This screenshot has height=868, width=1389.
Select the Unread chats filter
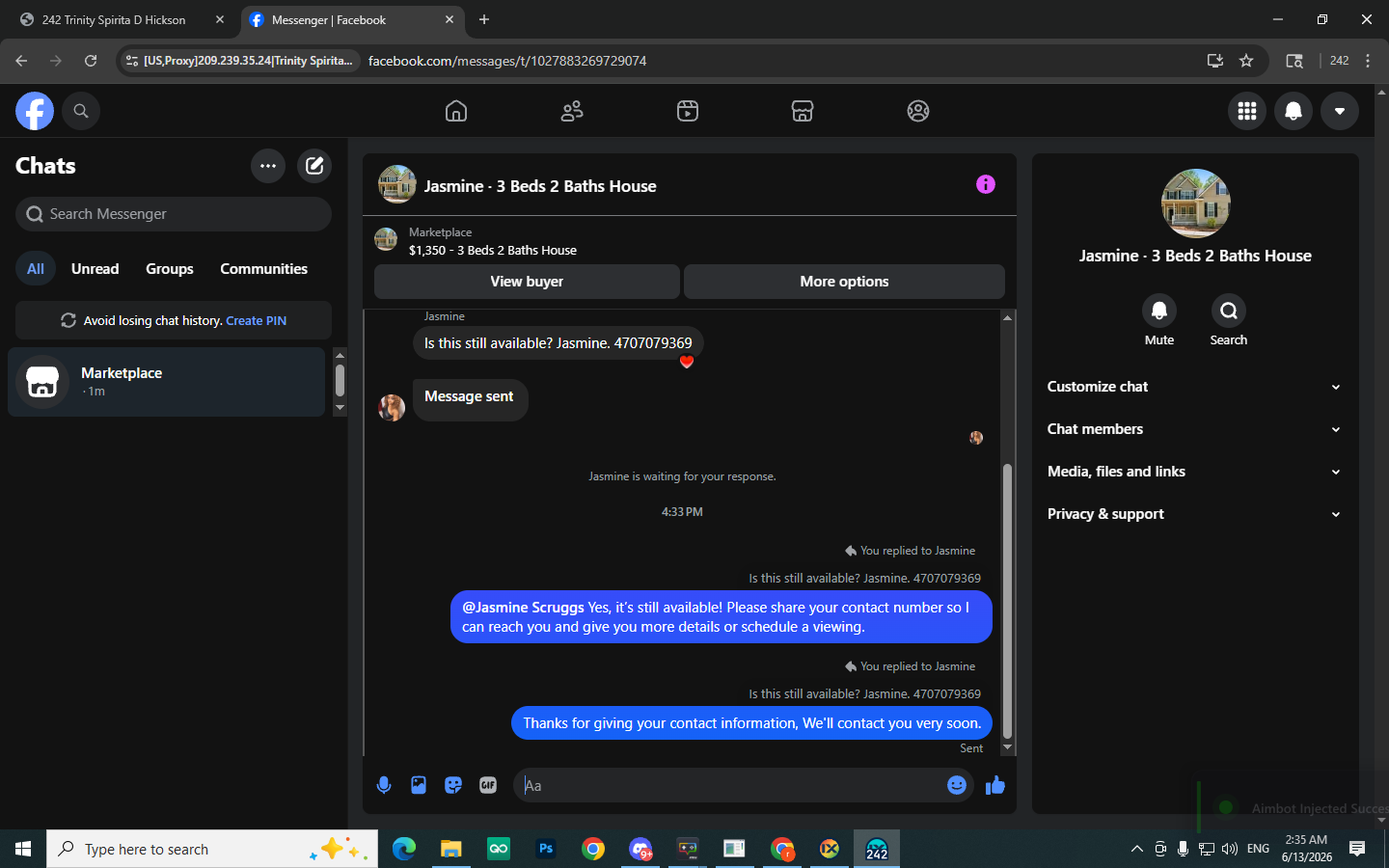point(95,269)
